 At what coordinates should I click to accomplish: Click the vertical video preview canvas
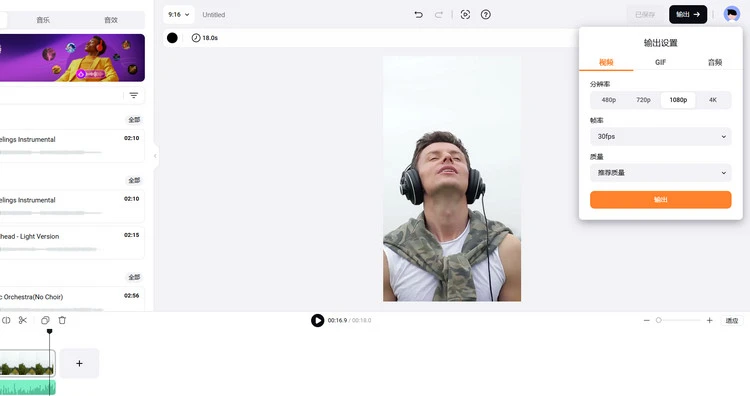click(x=452, y=179)
